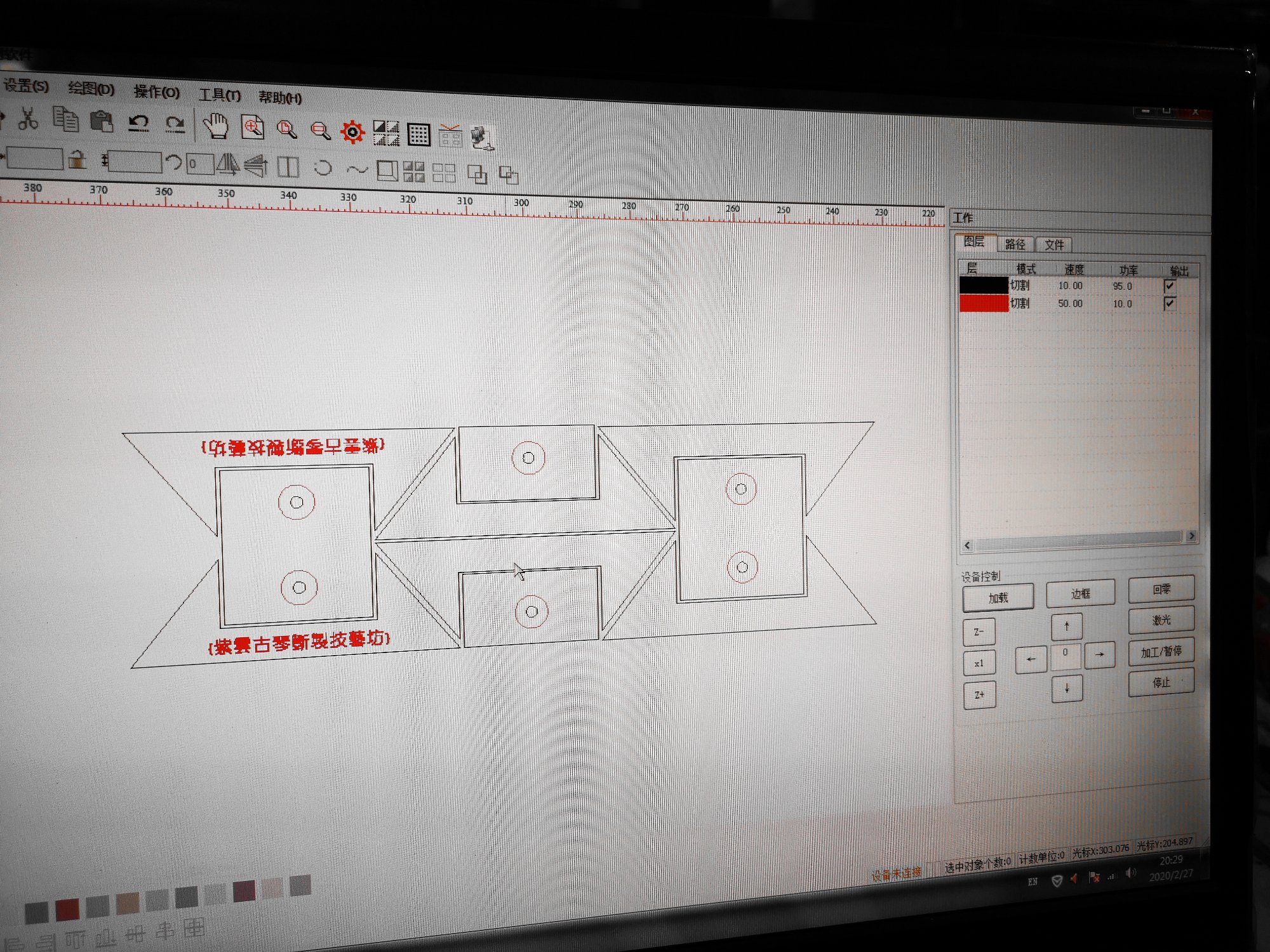Click the undo arrow icon

pos(138,122)
